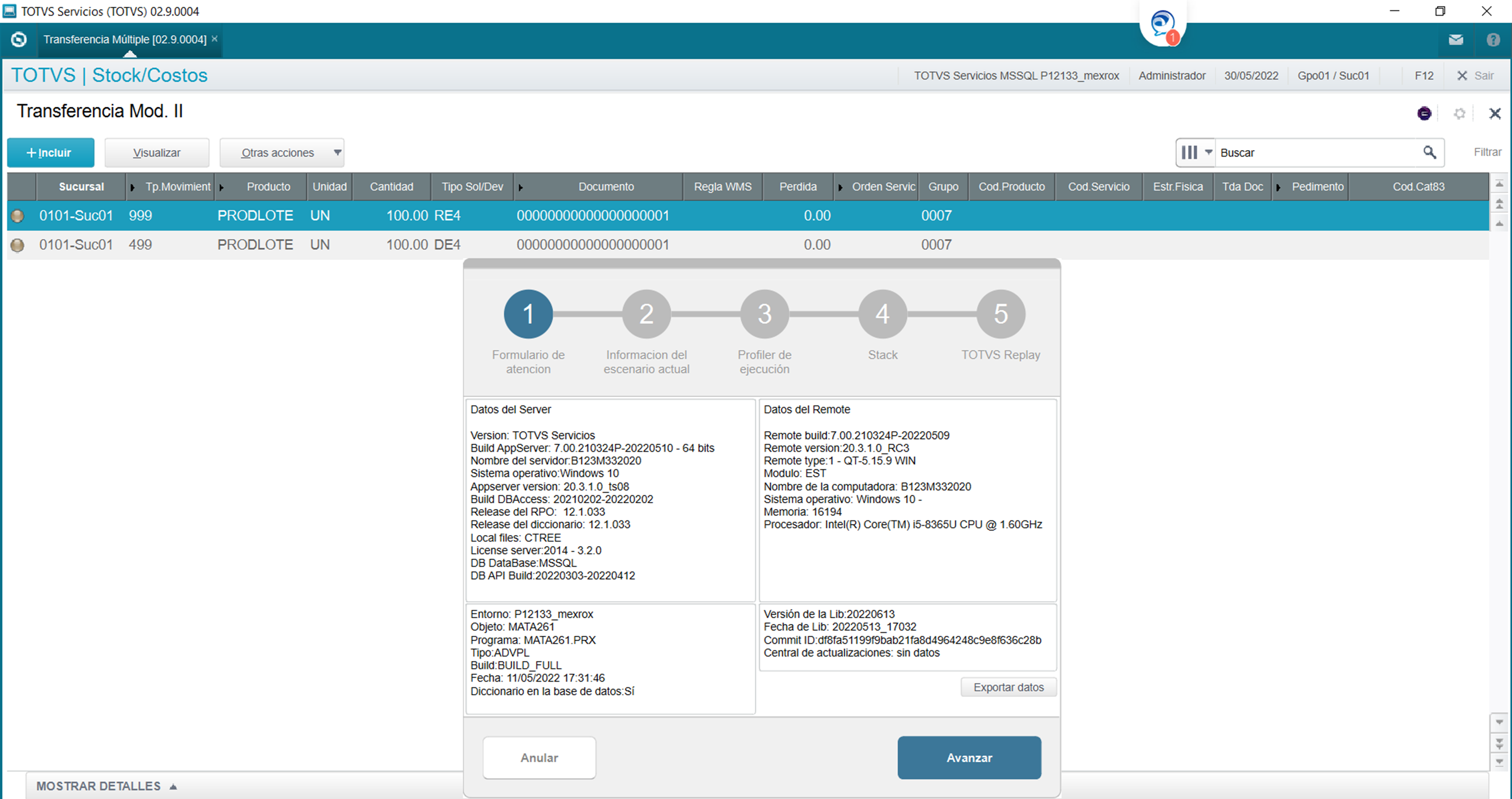Close the Transferencia Múltiple tab
This screenshot has height=799, width=1512.
click(x=215, y=39)
